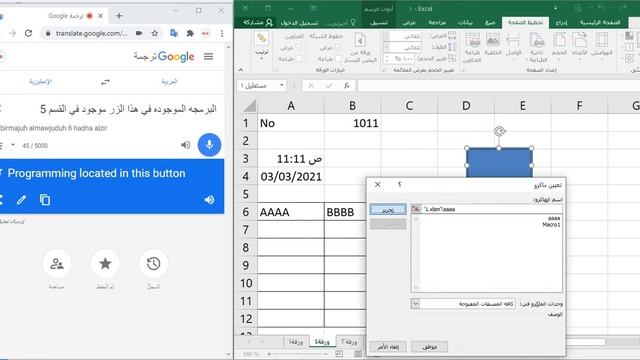The image size is (640, 360).
Task: Click OK (موافق) in Assign Macro dialog
Action: coord(429,347)
